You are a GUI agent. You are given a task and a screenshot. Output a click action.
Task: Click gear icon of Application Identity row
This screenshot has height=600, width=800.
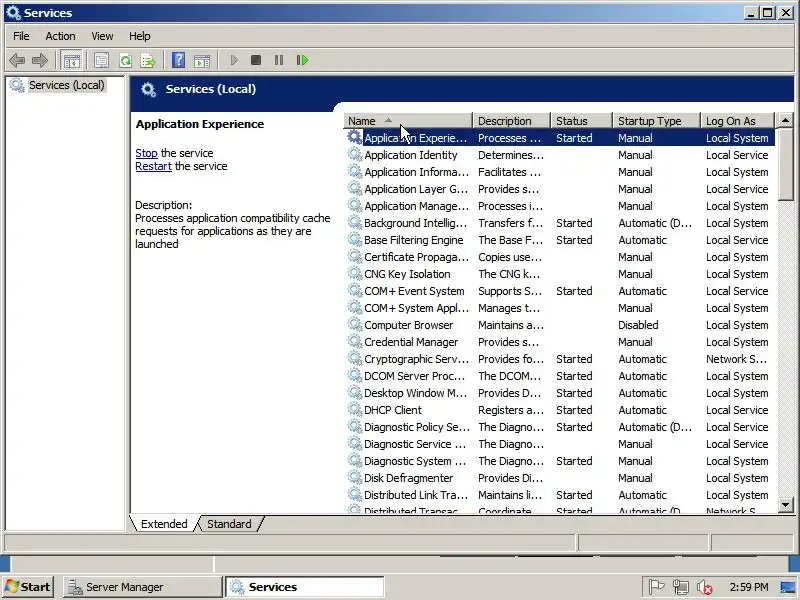[355, 154]
